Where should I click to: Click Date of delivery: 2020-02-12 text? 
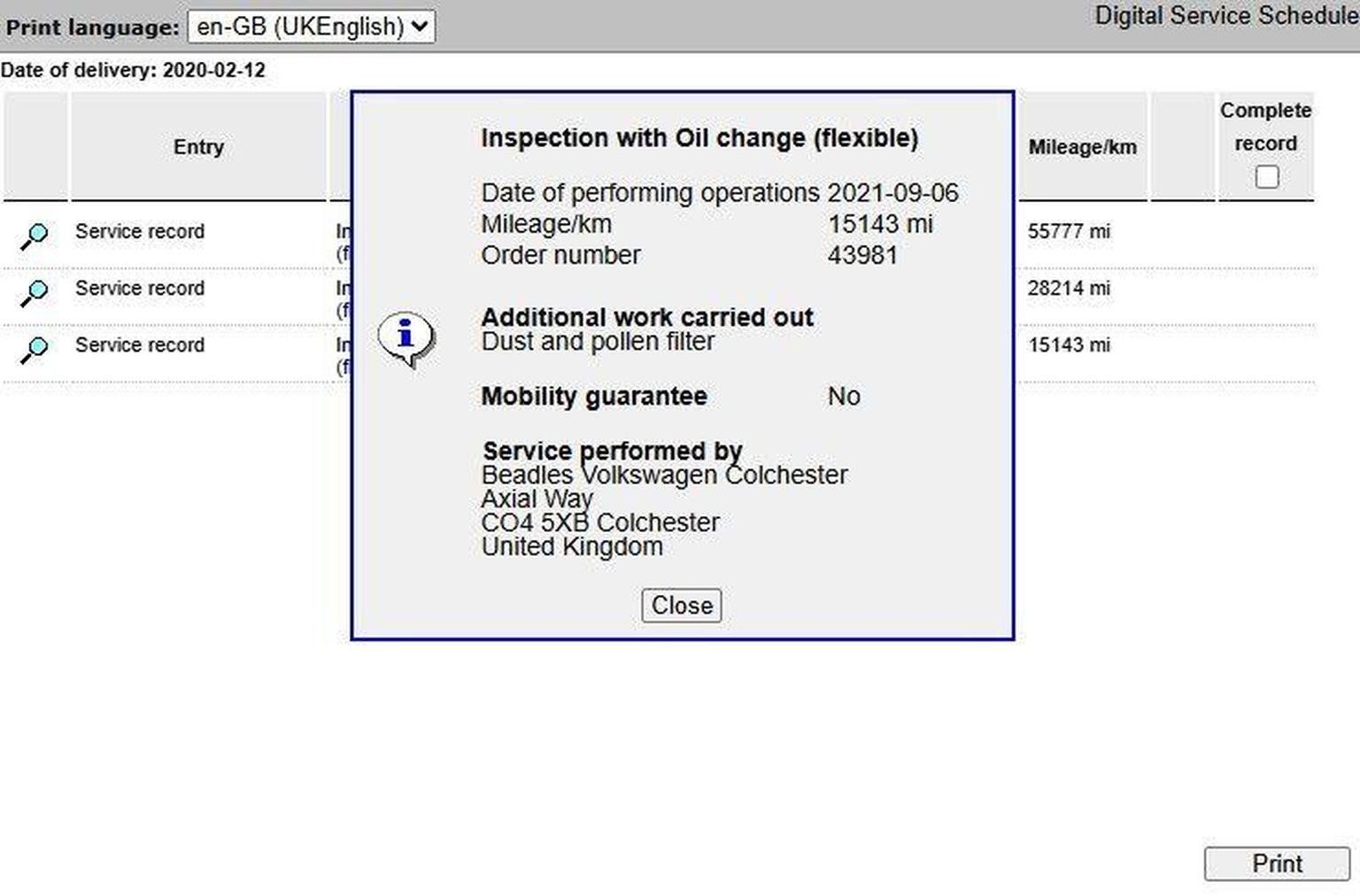133,70
